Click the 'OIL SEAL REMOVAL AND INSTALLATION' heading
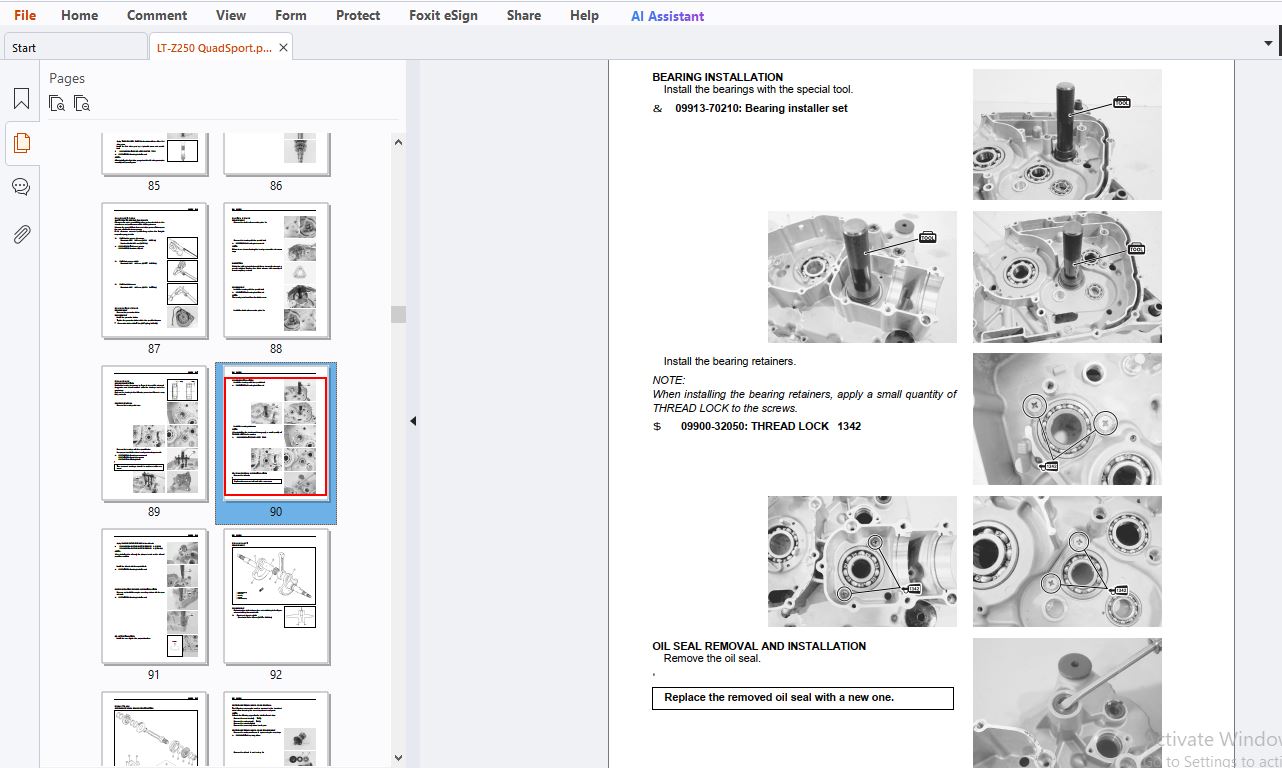Viewport: 1282px width, 768px height. [759, 646]
